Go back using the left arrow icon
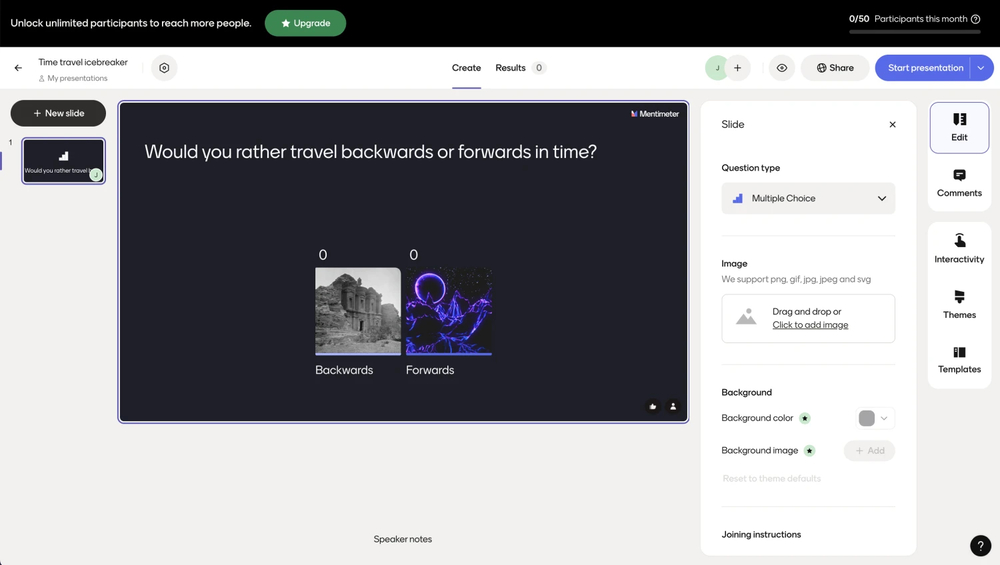This screenshot has width=1000, height=565. 18,68
